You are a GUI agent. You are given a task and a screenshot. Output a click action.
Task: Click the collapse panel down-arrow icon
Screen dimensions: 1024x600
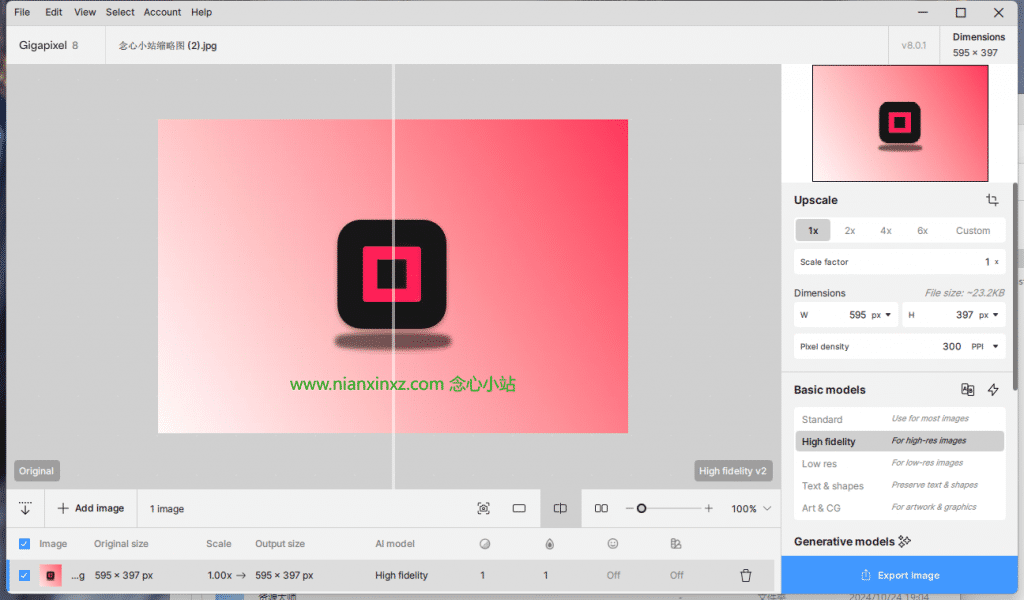[25, 508]
